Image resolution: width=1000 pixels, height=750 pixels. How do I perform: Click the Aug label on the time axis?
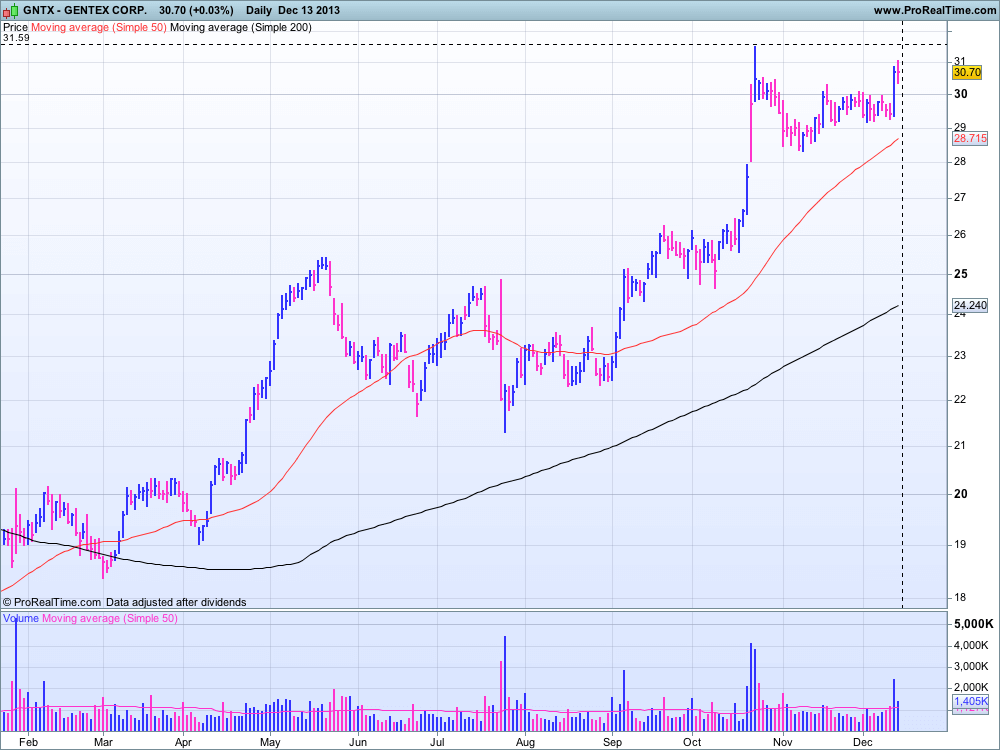tap(525, 742)
